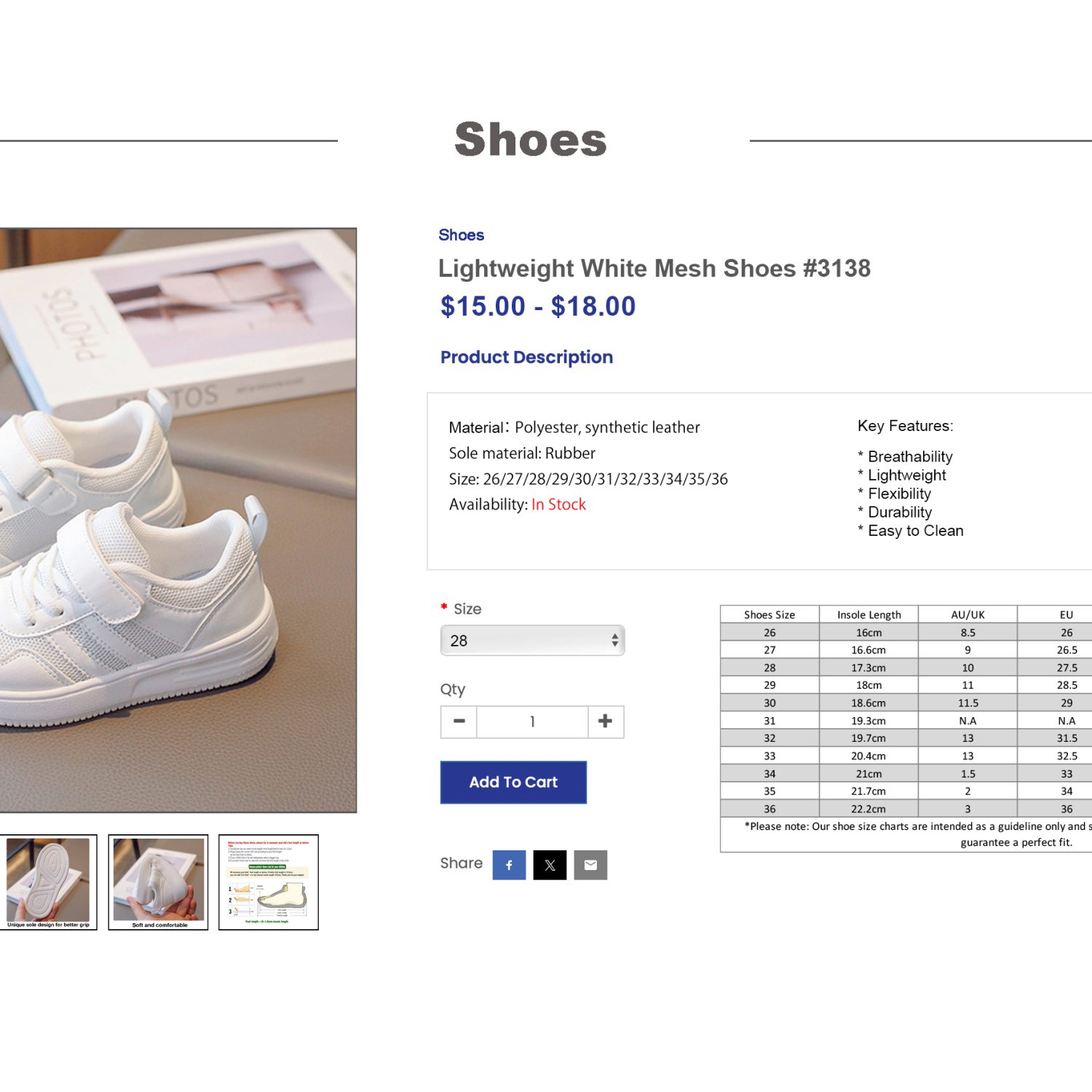Share product on X (Twitter)

(550, 865)
